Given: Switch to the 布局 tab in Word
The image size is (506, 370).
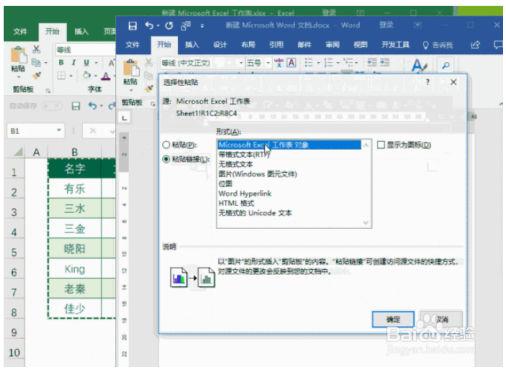Looking at the screenshot, I should tap(248, 45).
